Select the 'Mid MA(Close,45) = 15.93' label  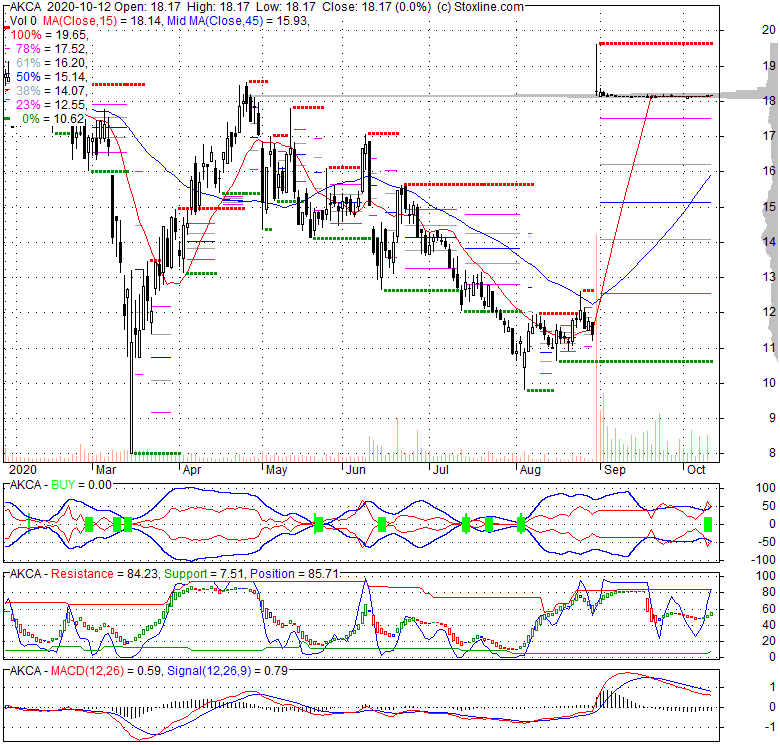(x=237, y=21)
